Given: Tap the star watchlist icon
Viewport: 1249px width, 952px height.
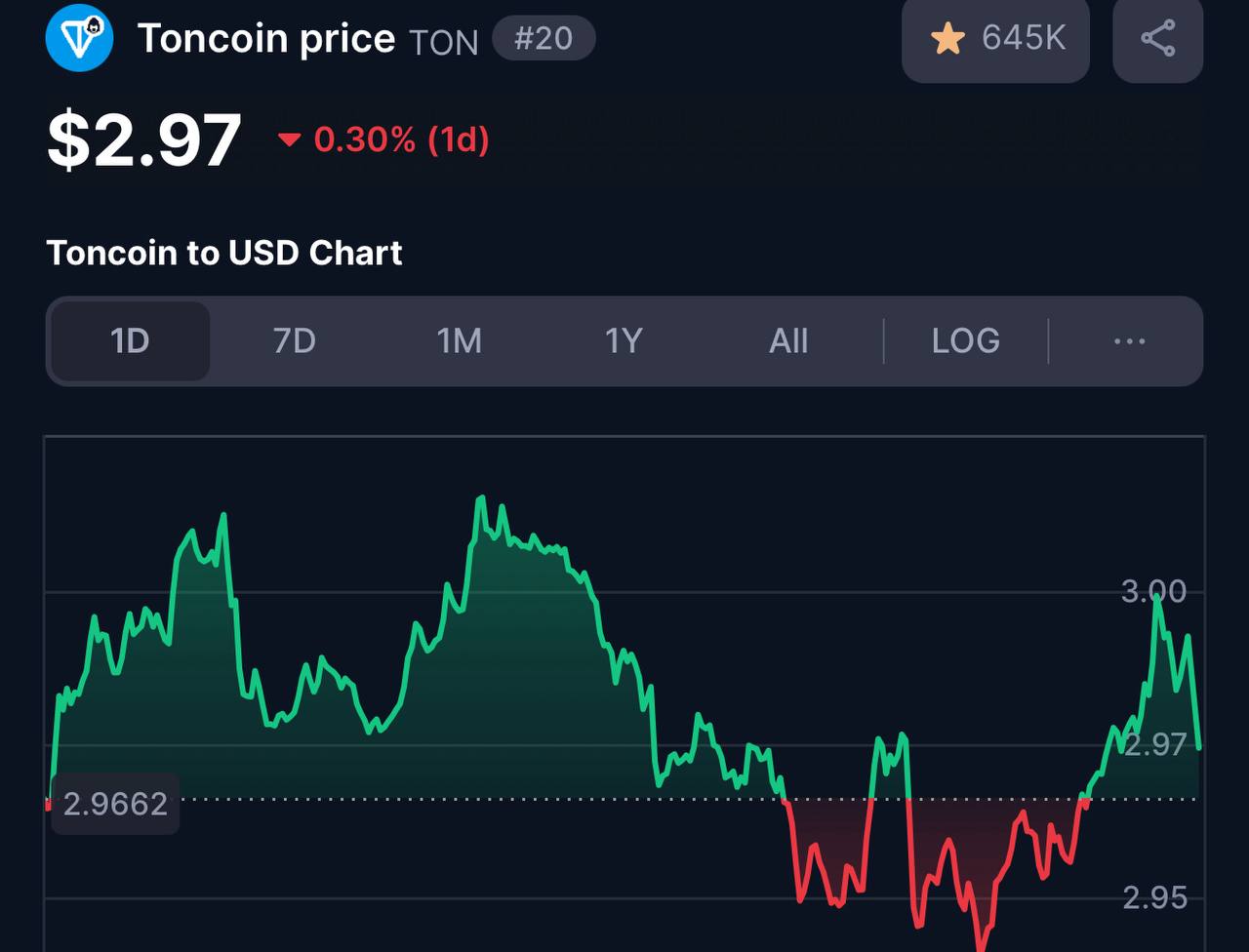Looking at the screenshot, I should pyautogui.click(x=947, y=39).
